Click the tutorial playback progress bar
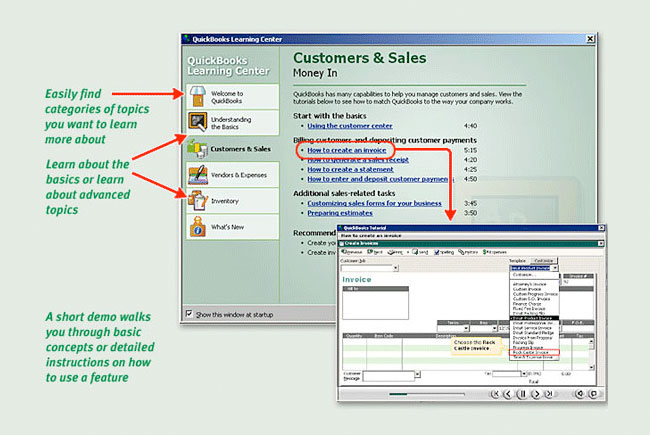Viewport: 650px width, 435px height. point(427,394)
